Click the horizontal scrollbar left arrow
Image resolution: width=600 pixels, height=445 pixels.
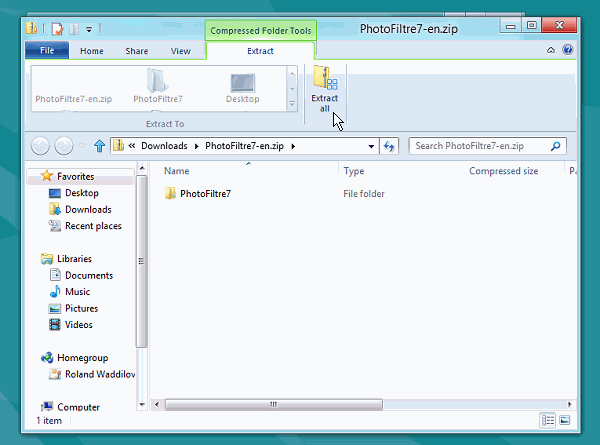157,404
